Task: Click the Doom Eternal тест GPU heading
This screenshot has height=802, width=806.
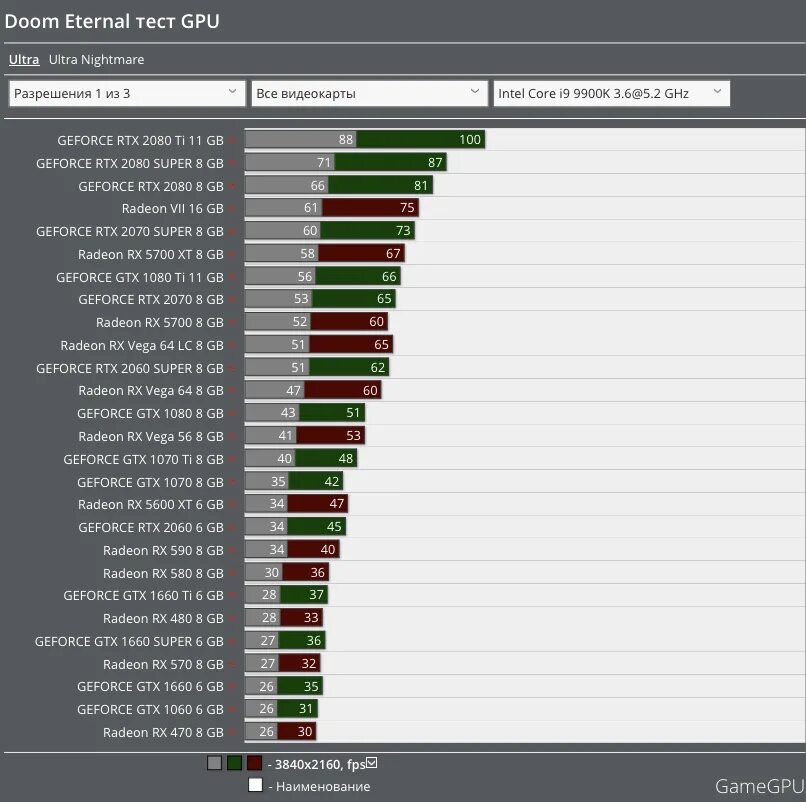Action: 112,22
